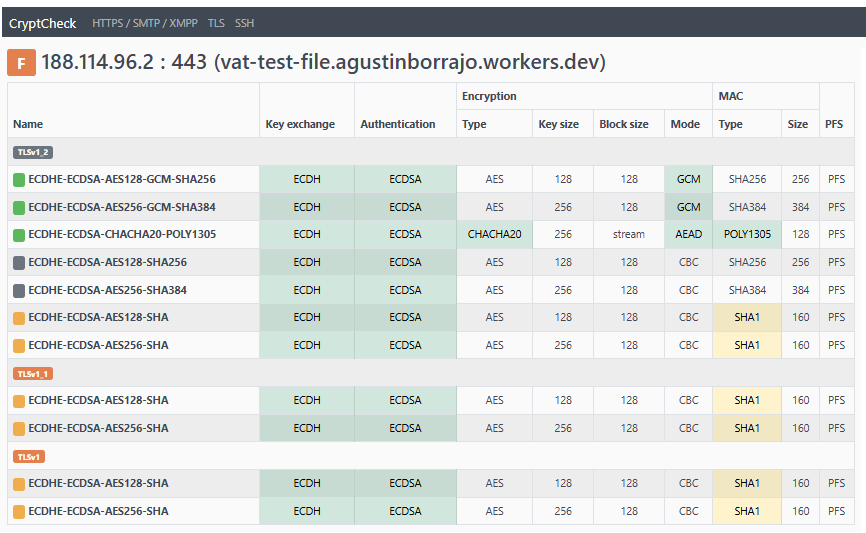Click the gray indicator beside ECDHE-ECDSA-AES256-SHA384

[x=19, y=290]
